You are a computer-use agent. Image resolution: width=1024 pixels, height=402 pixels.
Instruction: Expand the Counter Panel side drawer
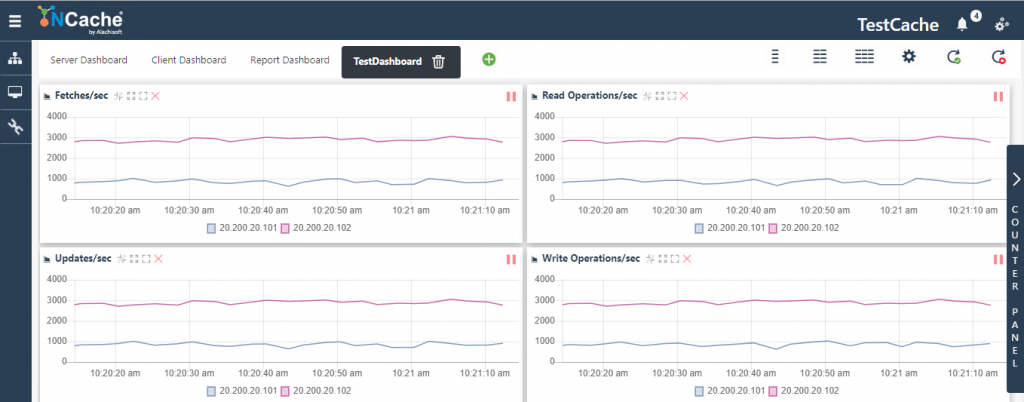click(1015, 179)
